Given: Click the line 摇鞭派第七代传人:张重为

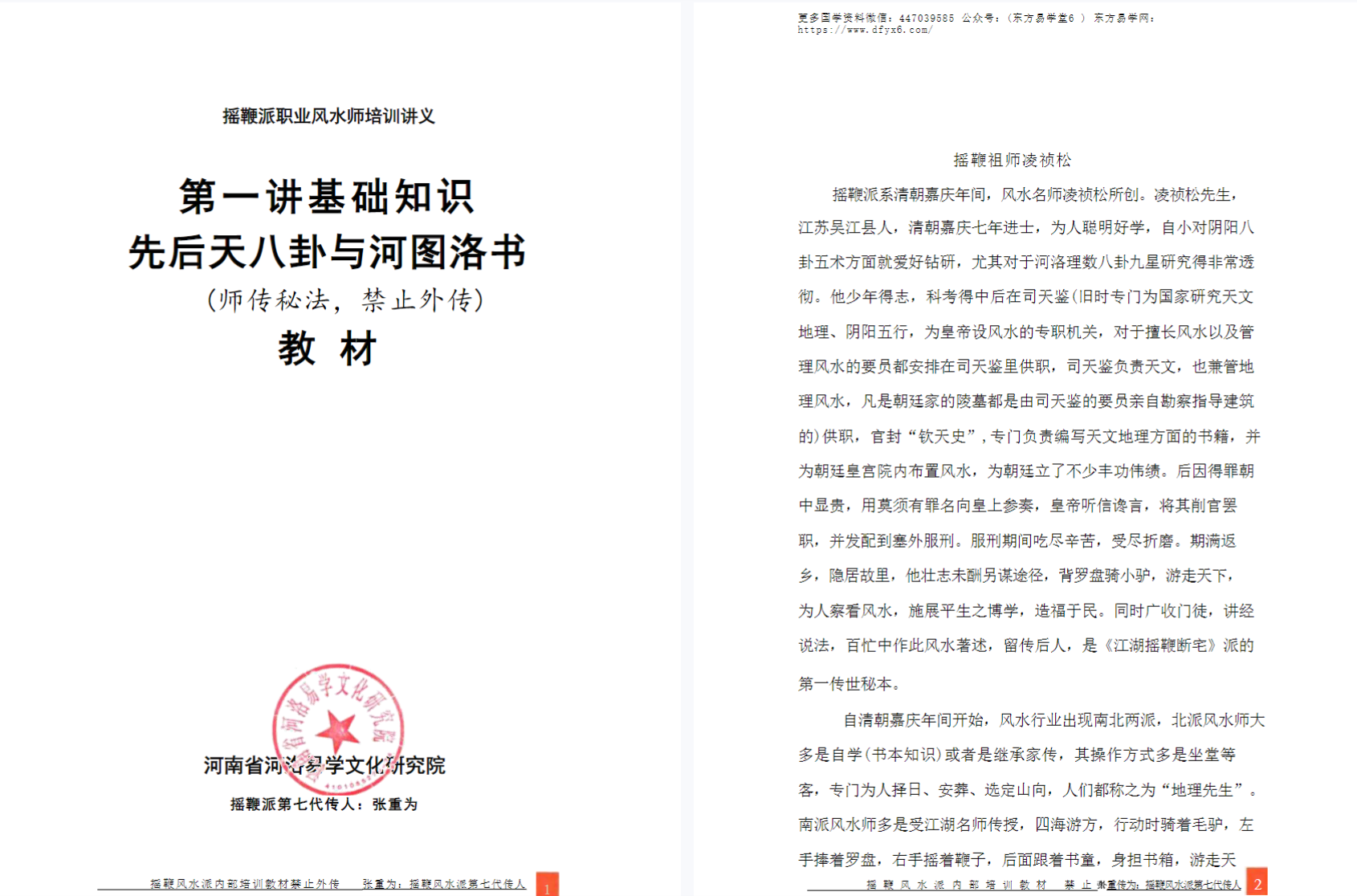Looking at the screenshot, I should 324,804.
